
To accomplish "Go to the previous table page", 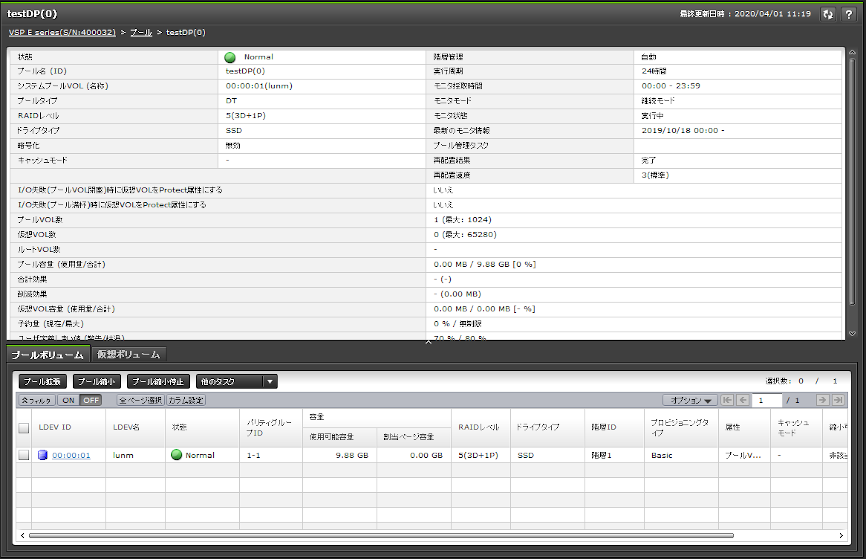I will (742, 400).
